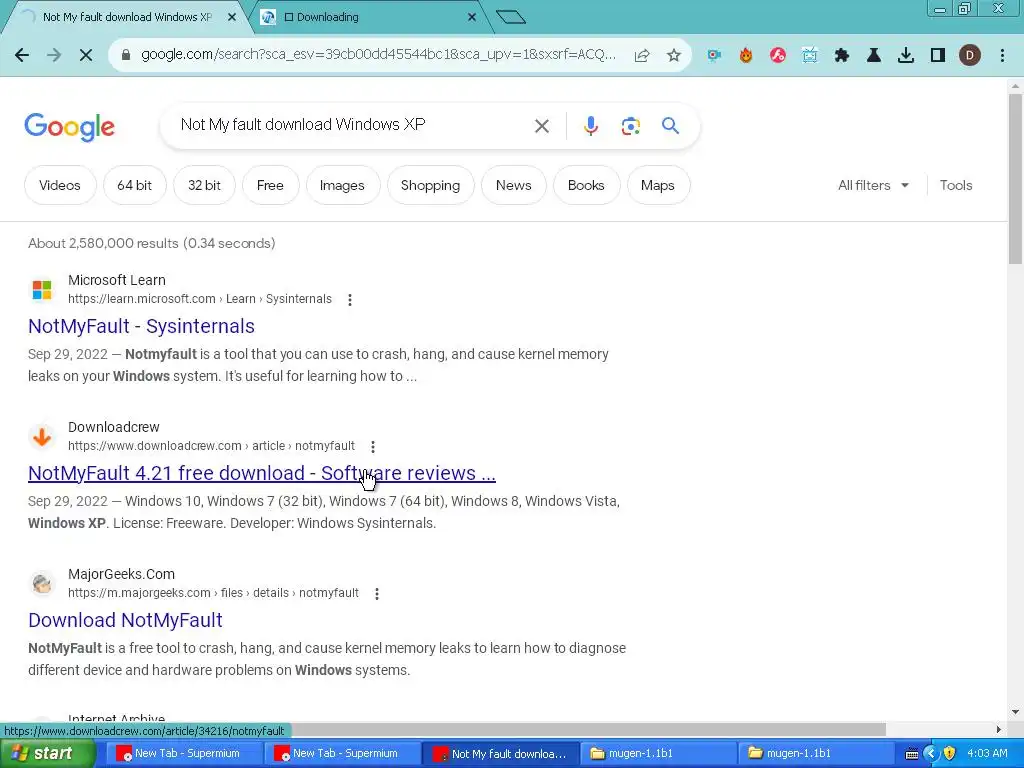This screenshot has height=768, width=1024.
Task: Clear the Google search box
Action: coord(542,126)
